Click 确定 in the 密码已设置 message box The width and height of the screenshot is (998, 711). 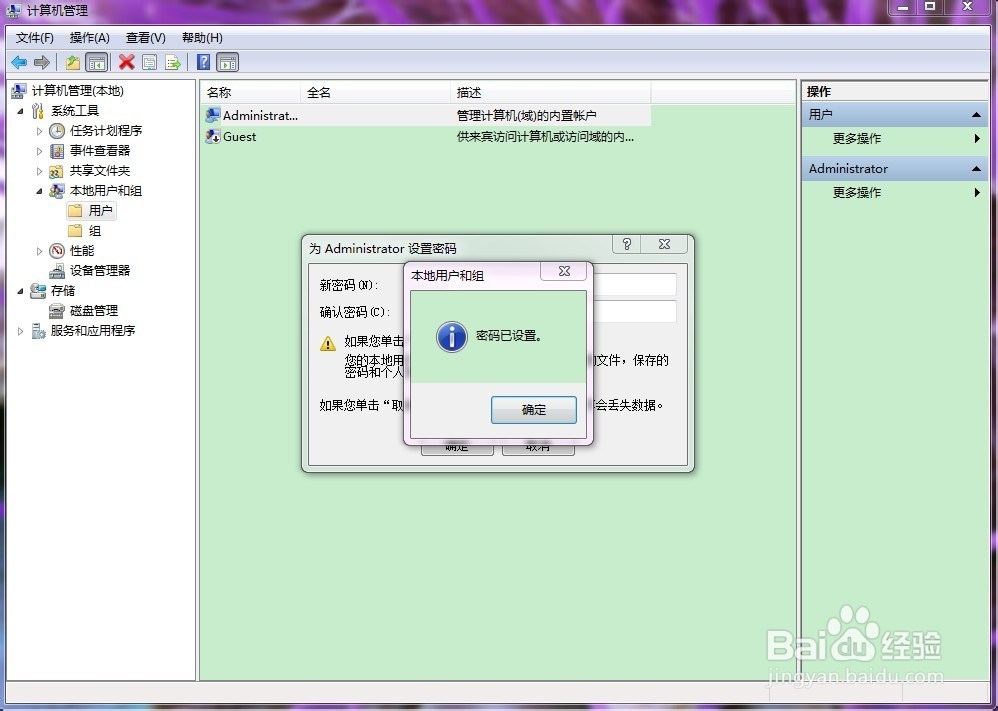point(533,410)
